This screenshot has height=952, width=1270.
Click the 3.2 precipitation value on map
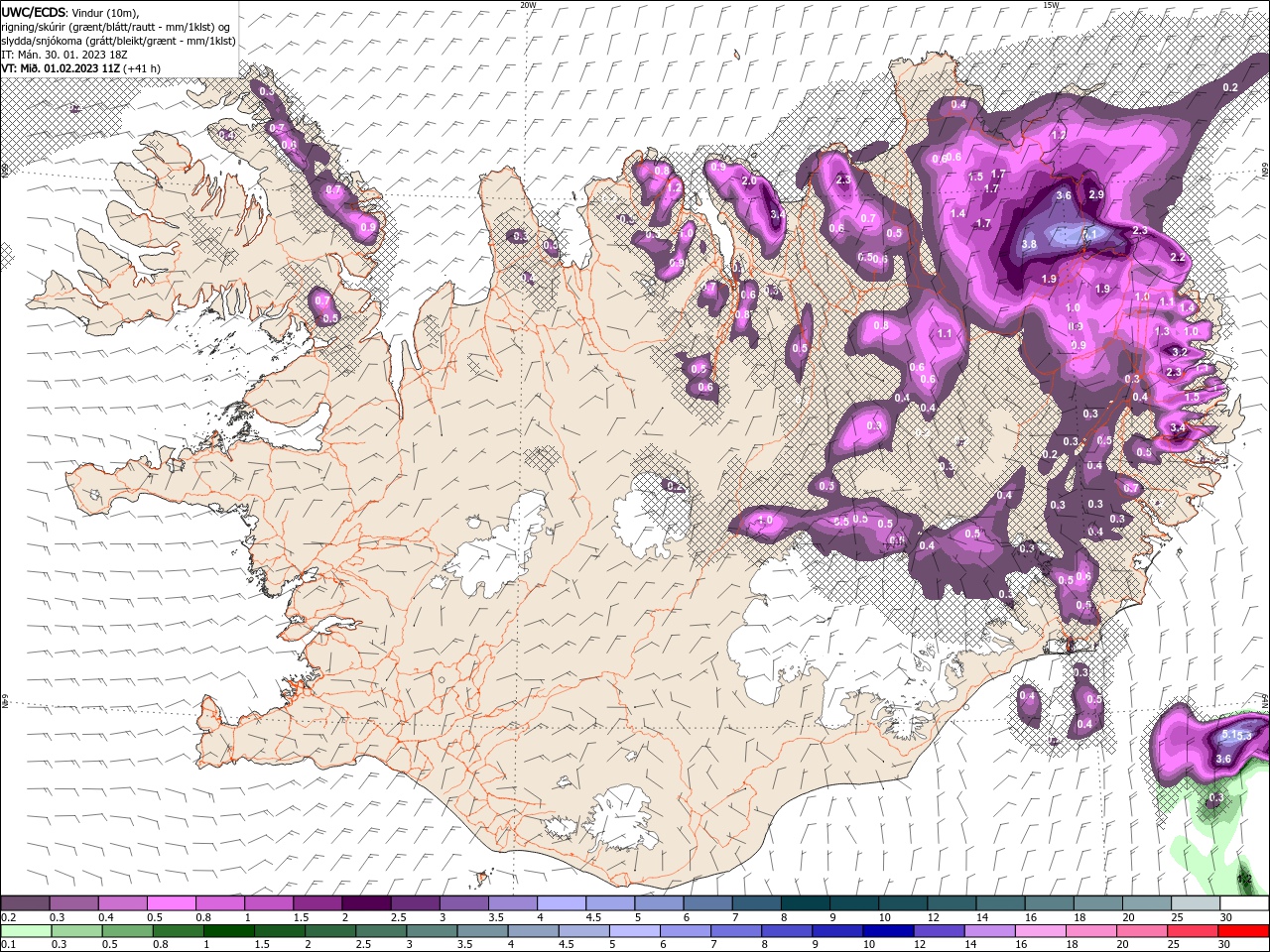(1180, 352)
